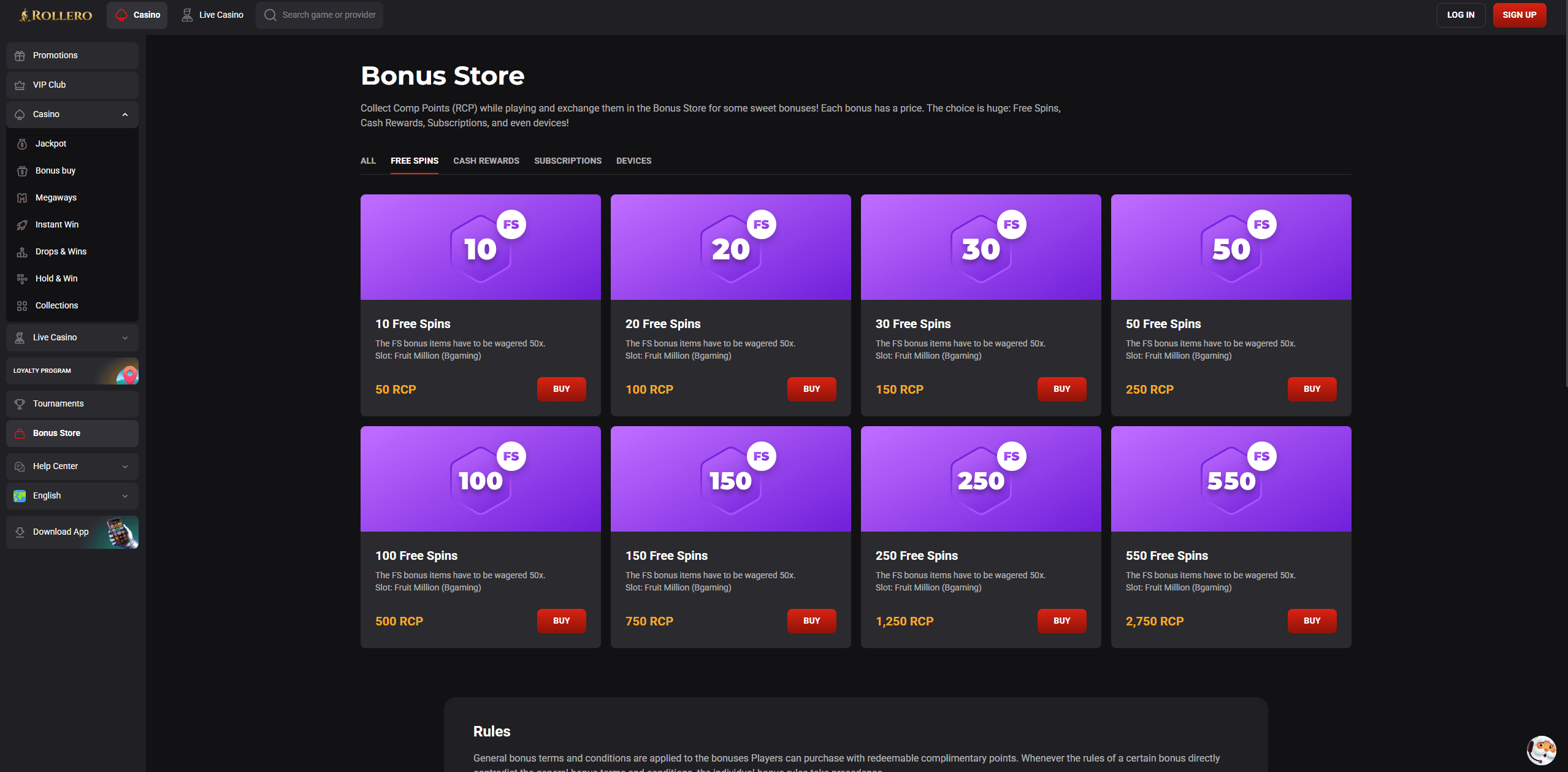Expand the Live Casino sidebar section
Viewport: 1568px width, 772px height.
tap(125, 337)
